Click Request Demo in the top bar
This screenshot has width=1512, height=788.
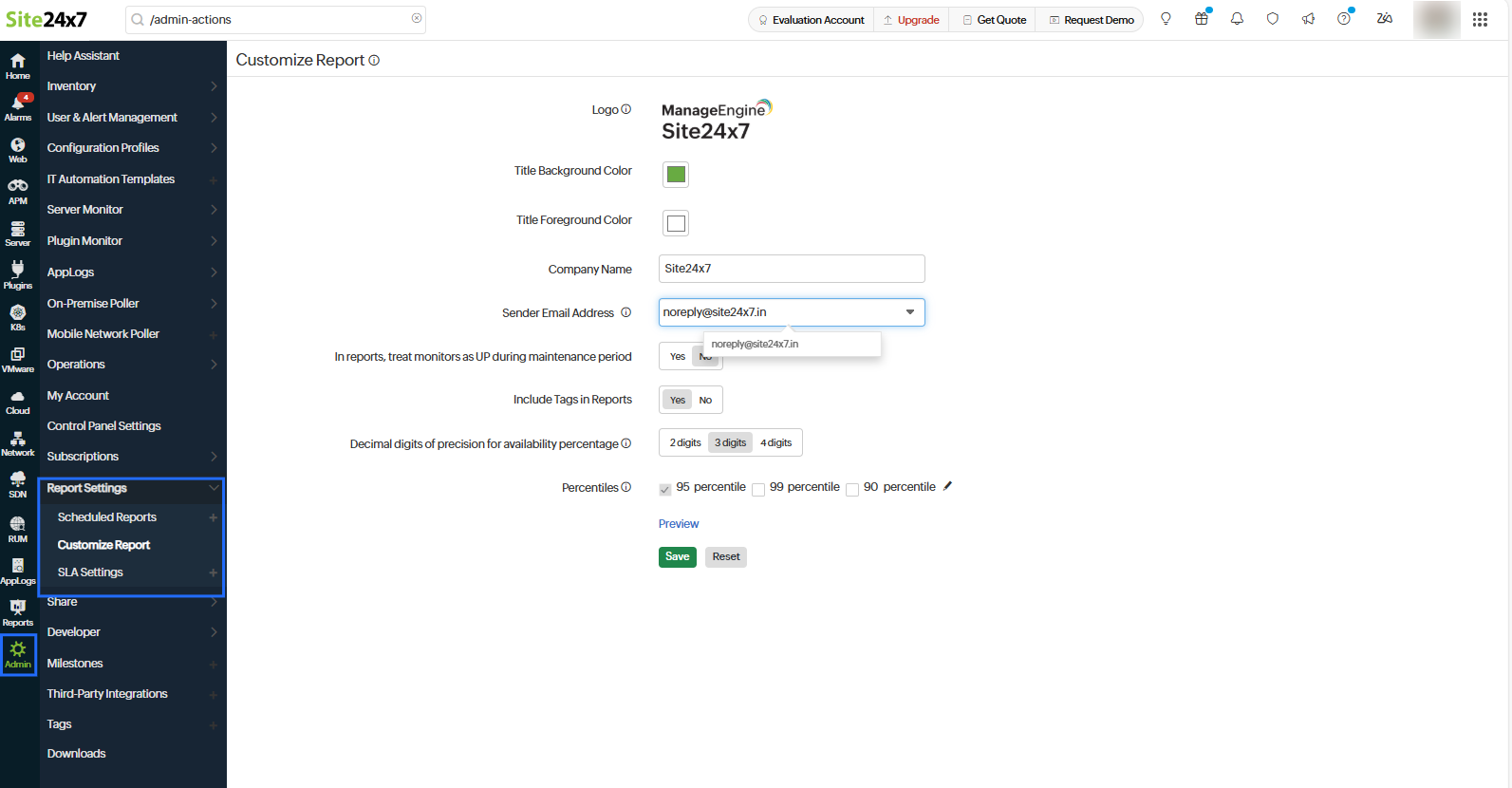pyautogui.click(x=1092, y=20)
